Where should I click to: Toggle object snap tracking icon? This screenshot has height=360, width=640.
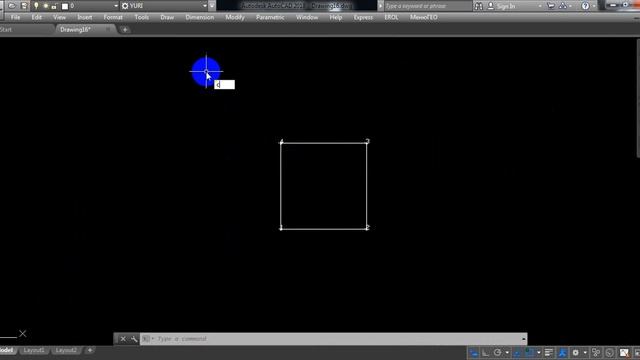tap(517, 353)
